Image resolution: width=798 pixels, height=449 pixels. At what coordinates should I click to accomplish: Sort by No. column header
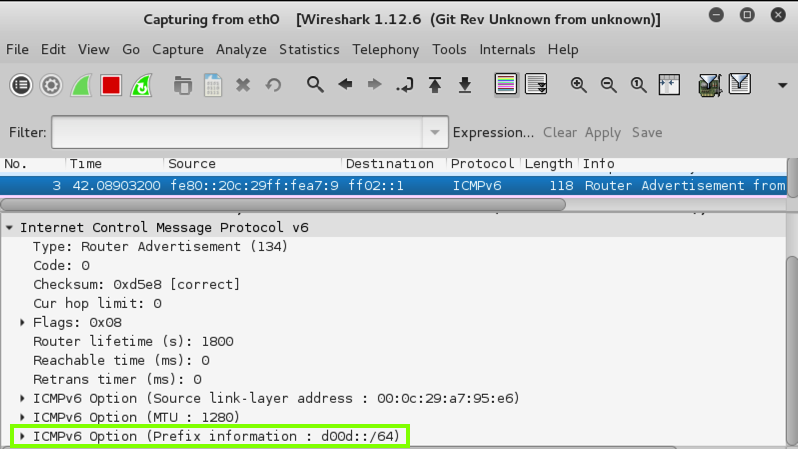33,164
